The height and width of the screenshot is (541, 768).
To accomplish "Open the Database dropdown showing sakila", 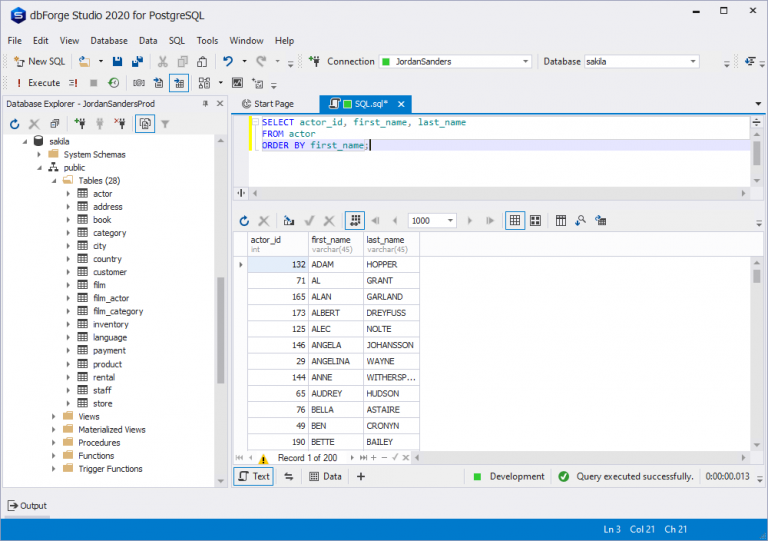I will (x=640, y=62).
